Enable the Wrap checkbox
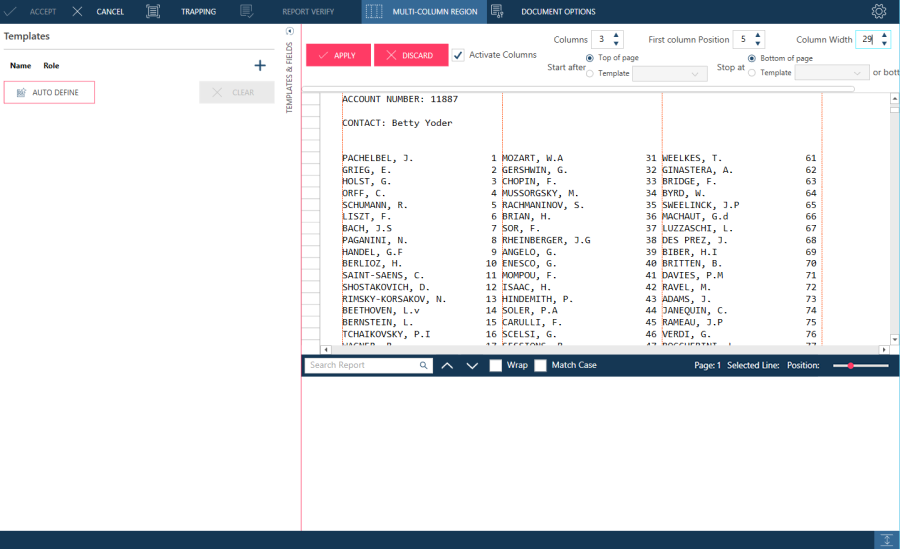This screenshot has height=549, width=900. [x=496, y=366]
